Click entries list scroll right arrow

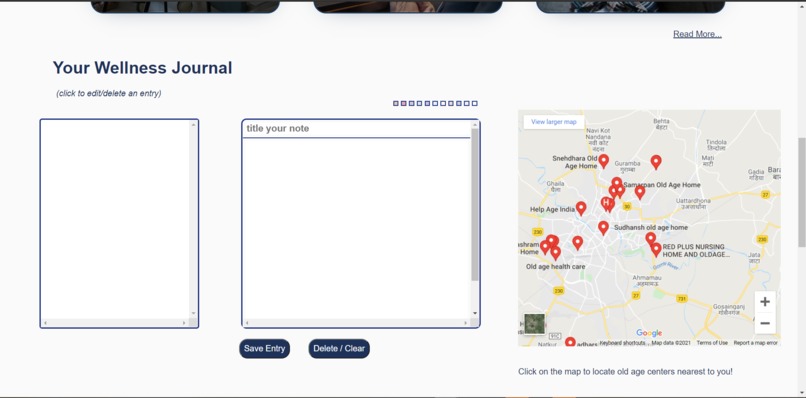(184, 323)
